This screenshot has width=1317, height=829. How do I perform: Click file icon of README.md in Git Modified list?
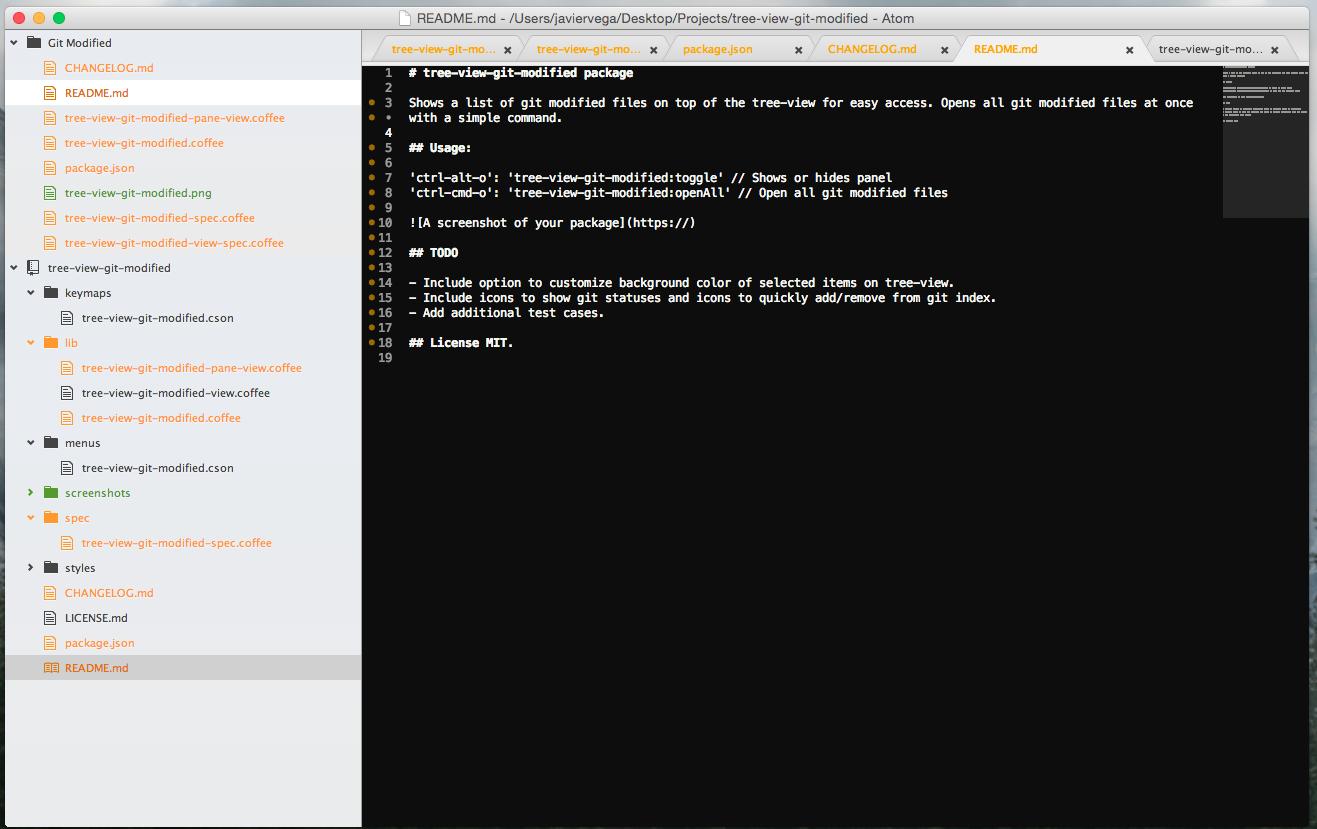point(50,93)
